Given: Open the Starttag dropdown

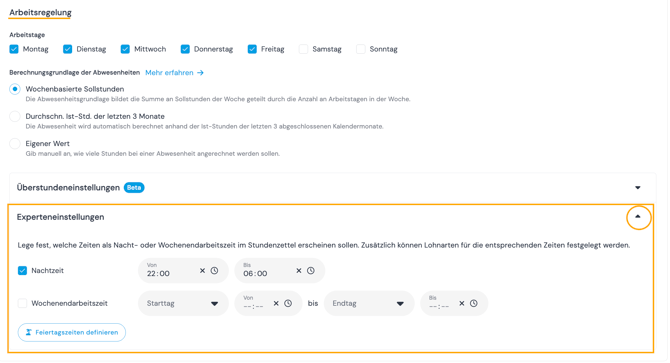Looking at the screenshot, I should click(183, 304).
